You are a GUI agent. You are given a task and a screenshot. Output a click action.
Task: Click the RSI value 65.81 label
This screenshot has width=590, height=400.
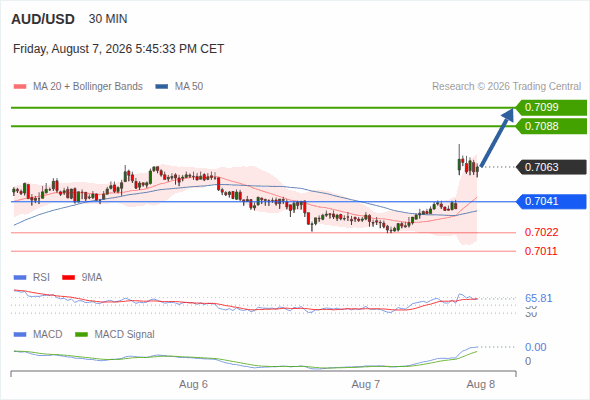tap(538, 298)
